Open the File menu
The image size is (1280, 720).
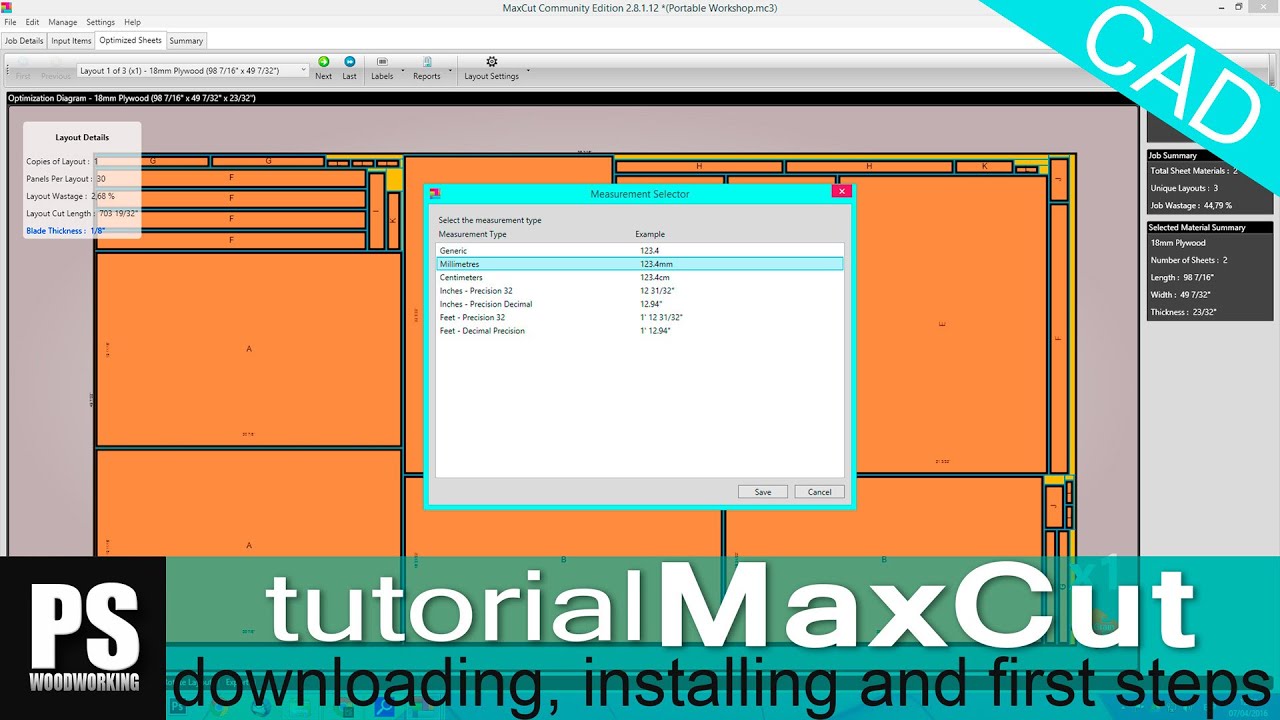[10, 22]
